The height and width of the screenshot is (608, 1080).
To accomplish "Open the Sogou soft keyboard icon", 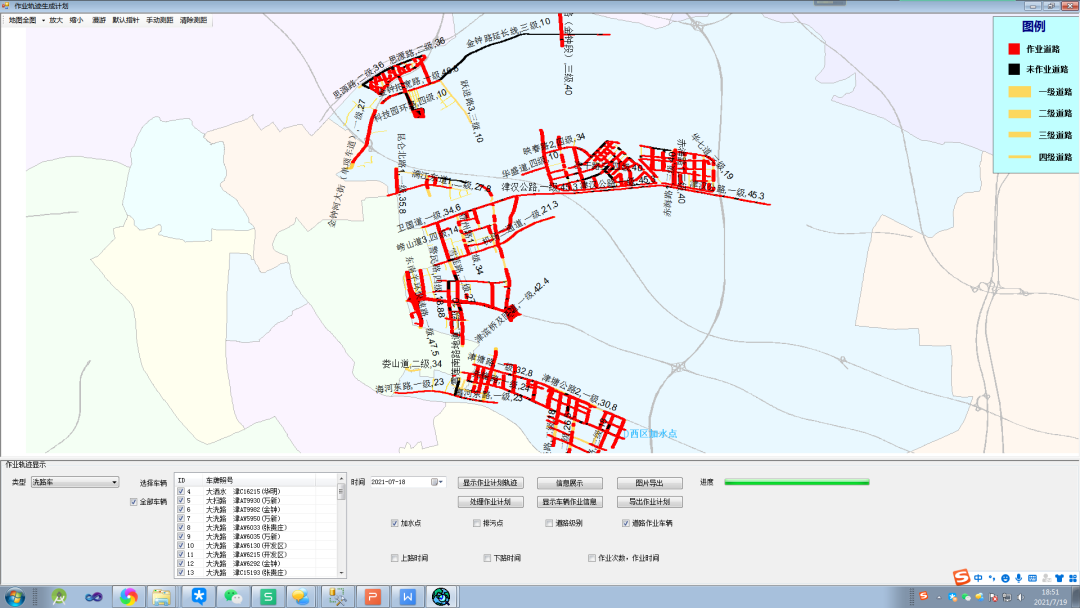I will (1032, 578).
